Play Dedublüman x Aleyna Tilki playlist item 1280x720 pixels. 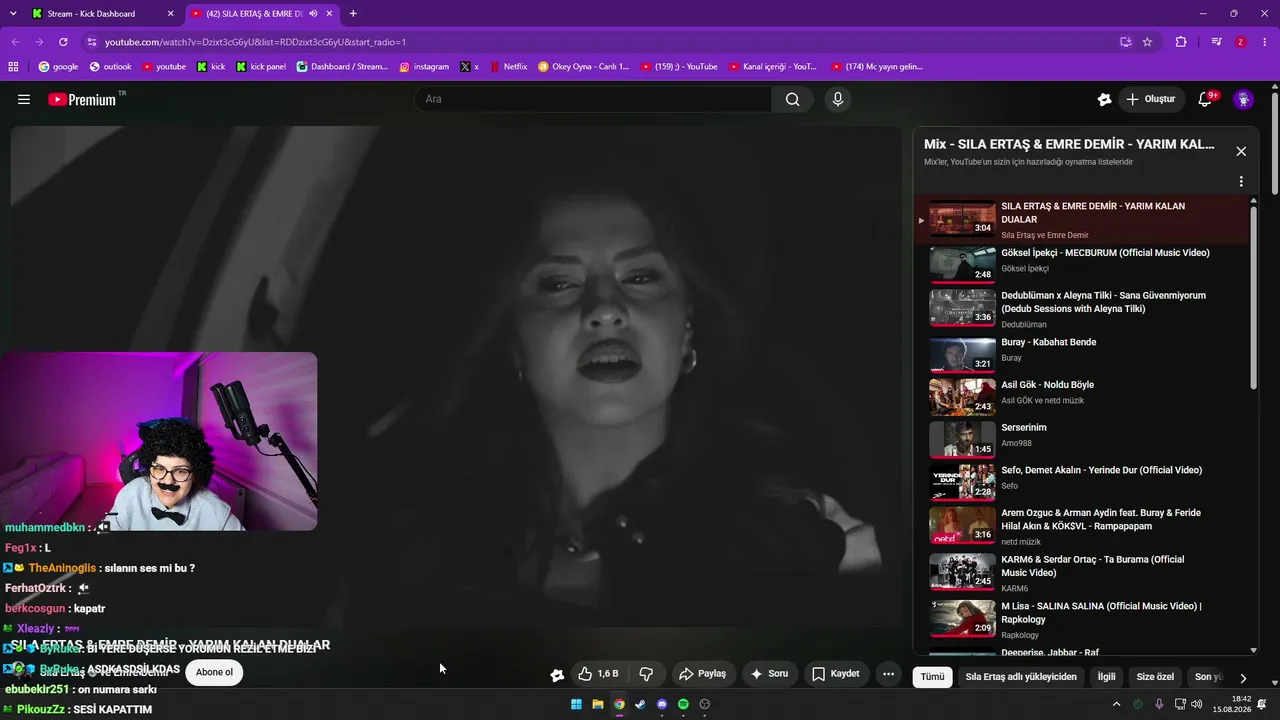(1082, 309)
